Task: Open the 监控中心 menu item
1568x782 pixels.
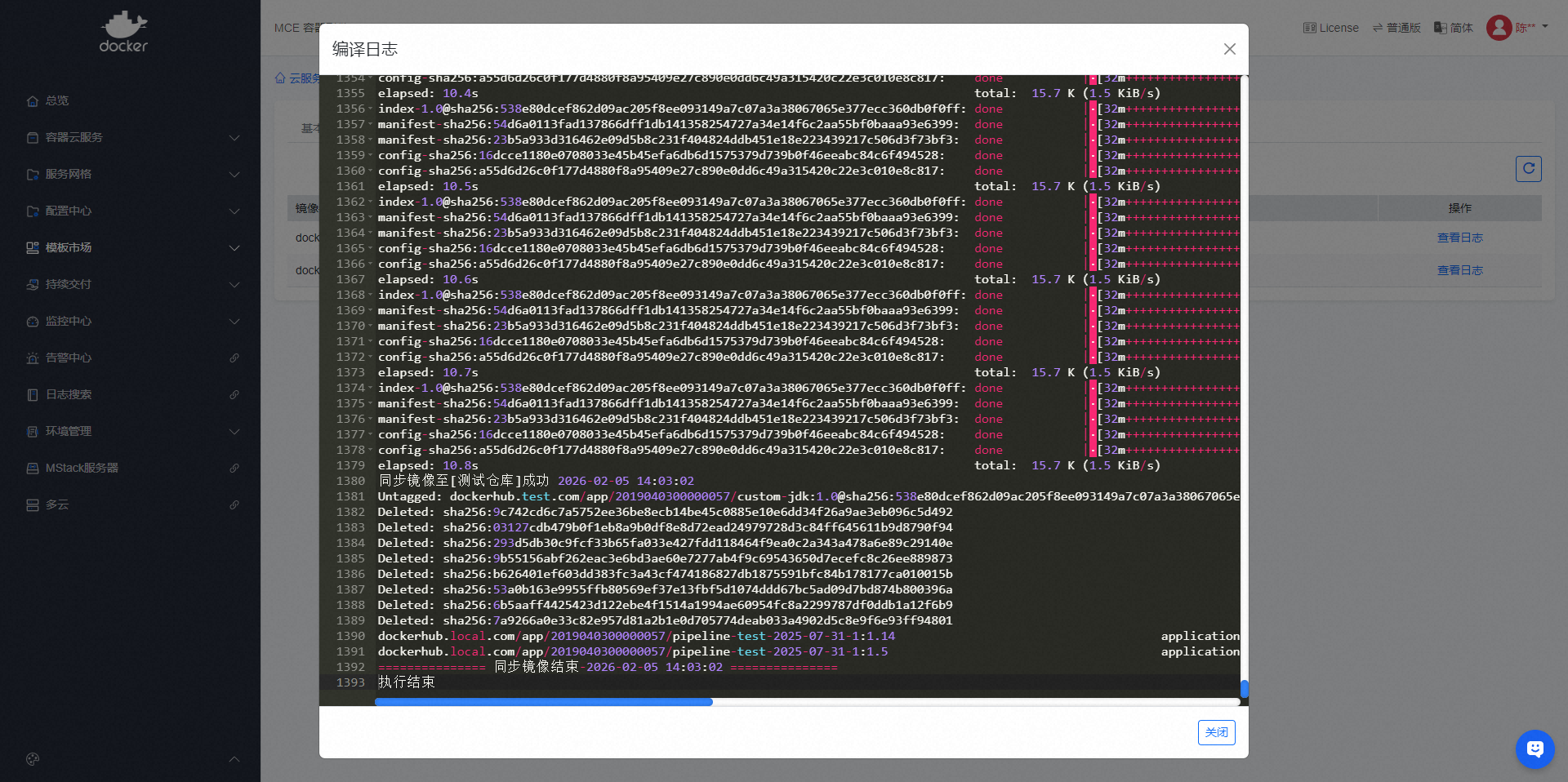Action: click(x=69, y=322)
